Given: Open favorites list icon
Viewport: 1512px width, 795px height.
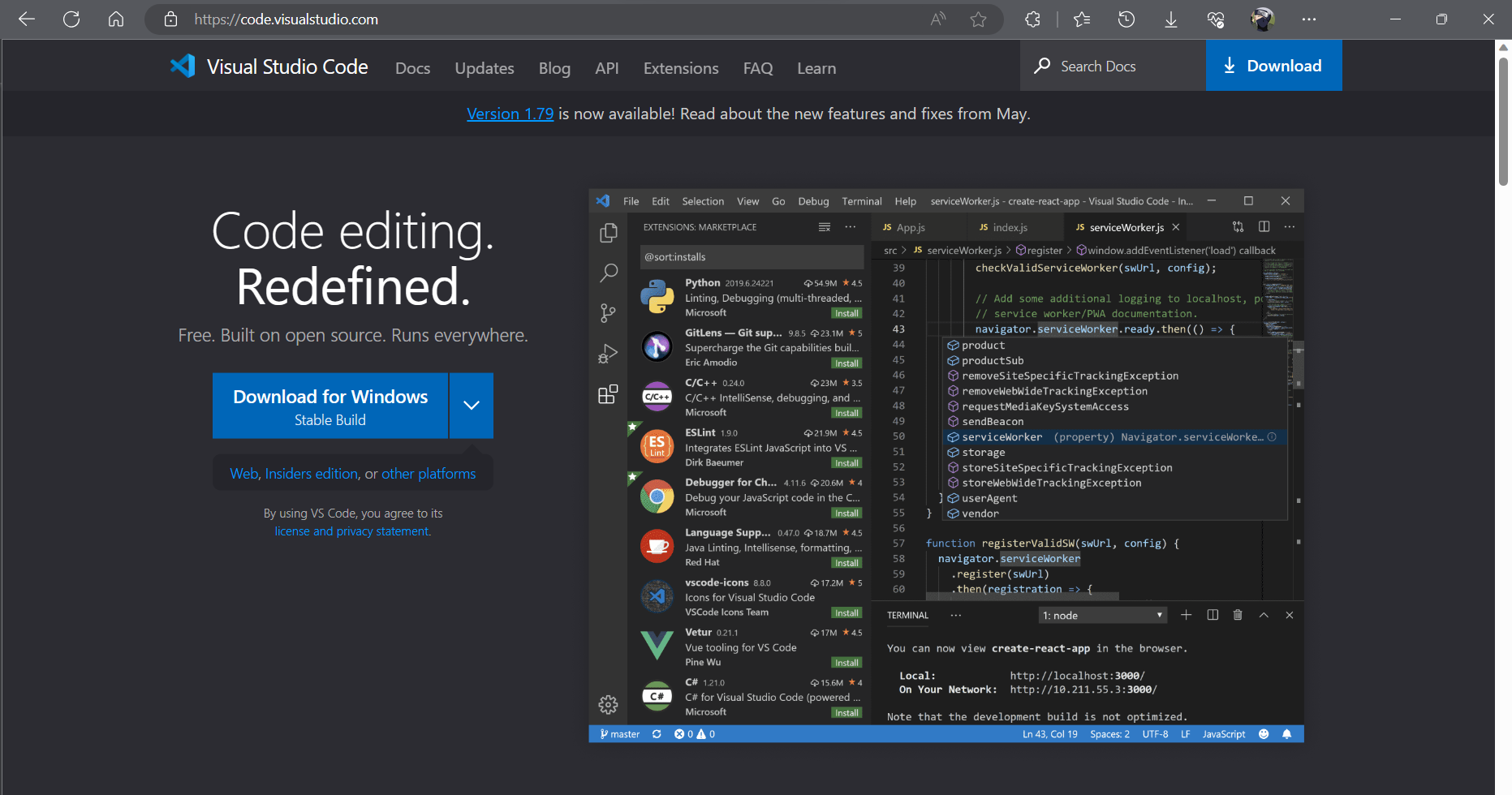Looking at the screenshot, I should [1082, 19].
